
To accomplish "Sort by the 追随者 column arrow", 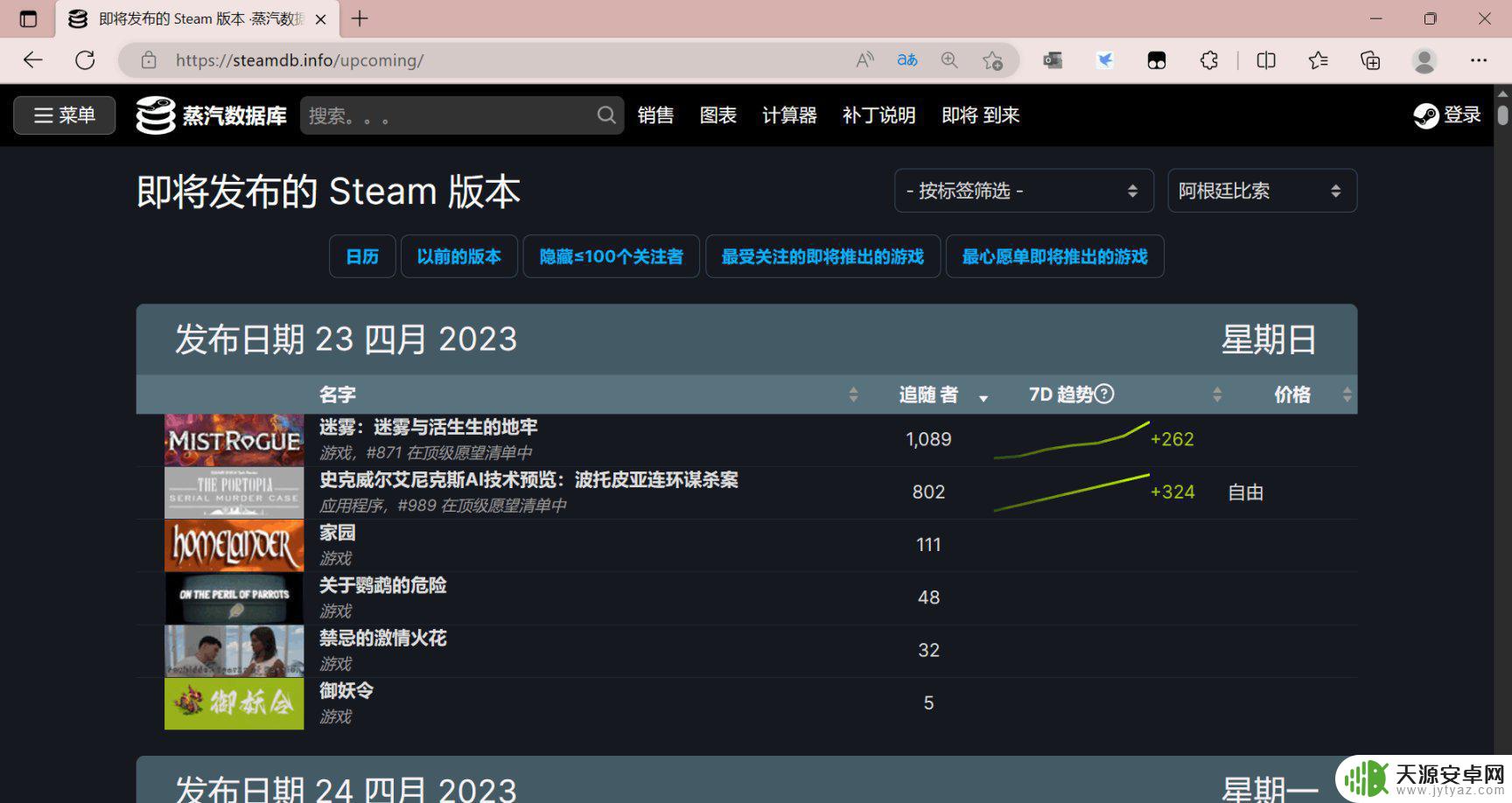I will 983,397.
